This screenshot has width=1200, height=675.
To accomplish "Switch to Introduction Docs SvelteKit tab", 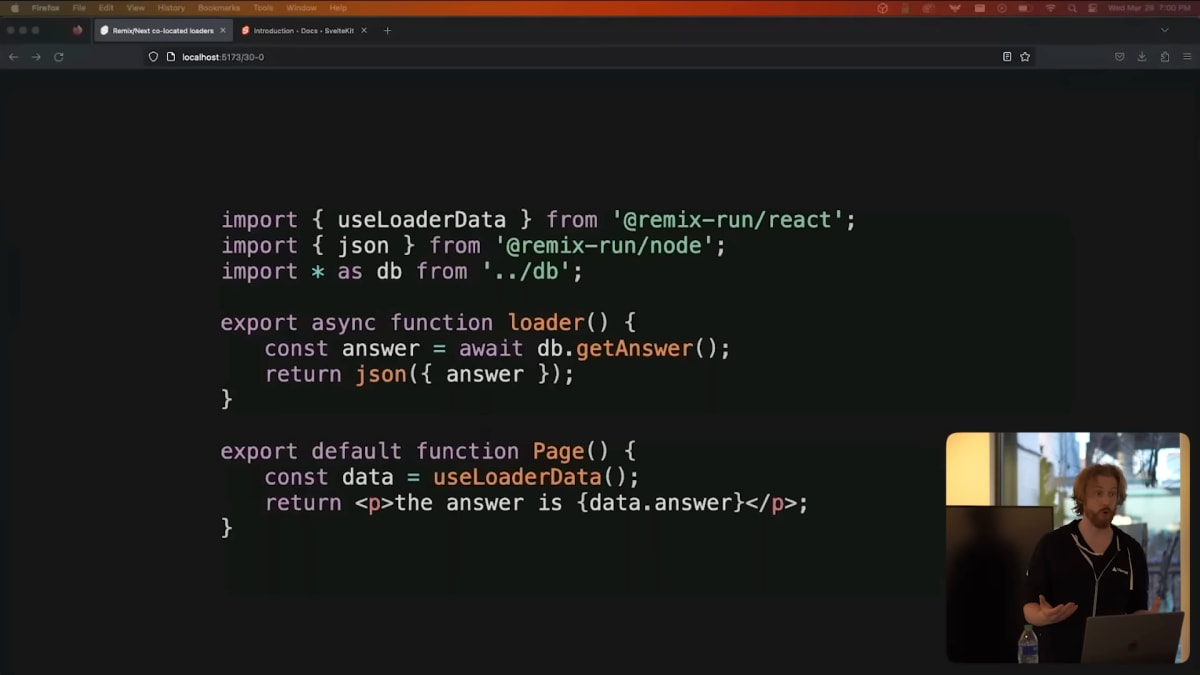I will tap(304, 31).
